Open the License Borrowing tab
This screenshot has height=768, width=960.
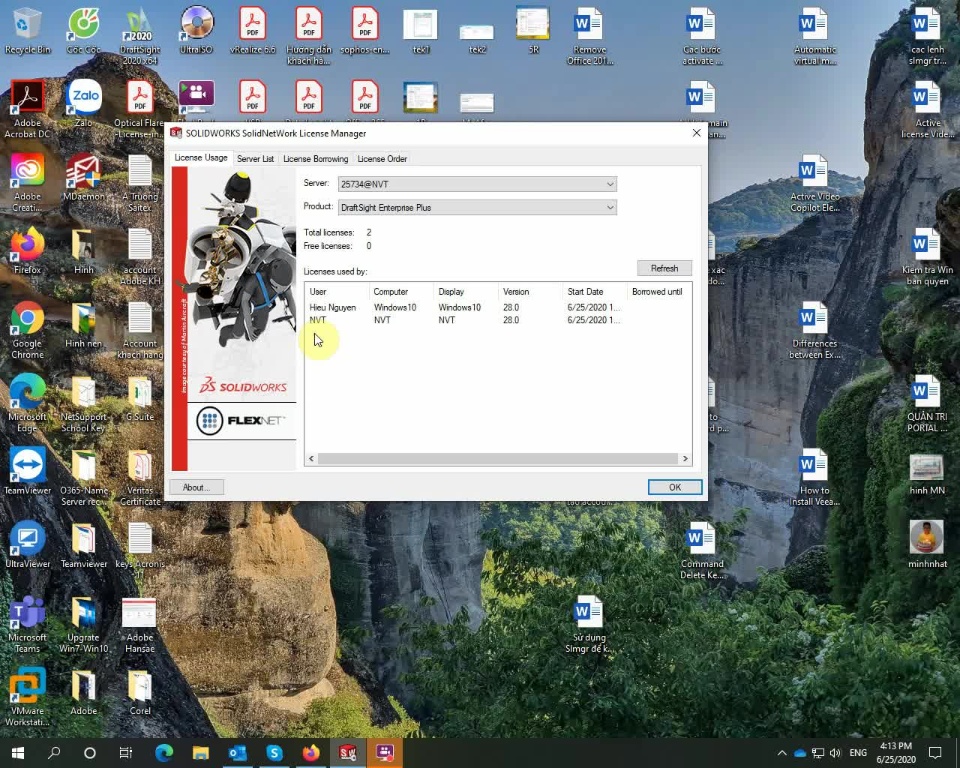coord(315,159)
